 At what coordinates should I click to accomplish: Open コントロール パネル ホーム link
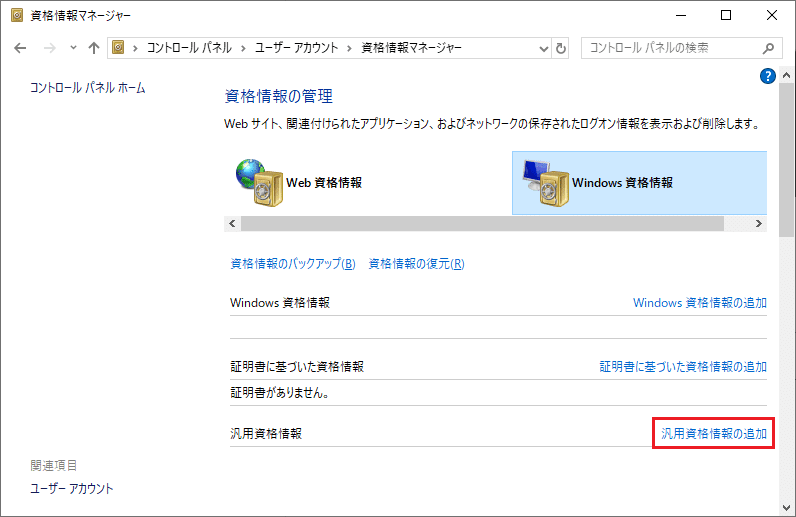87,88
